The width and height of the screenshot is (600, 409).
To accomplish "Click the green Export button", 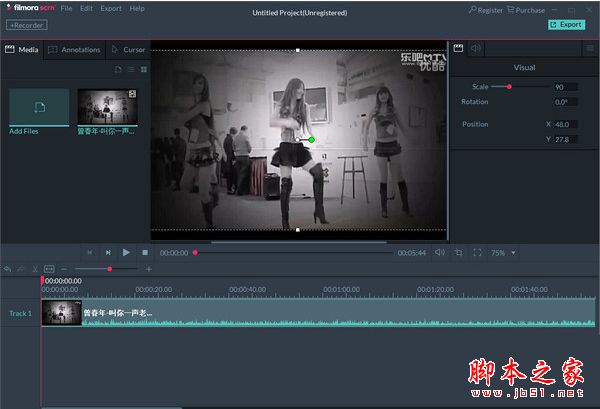I will click(x=566, y=24).
